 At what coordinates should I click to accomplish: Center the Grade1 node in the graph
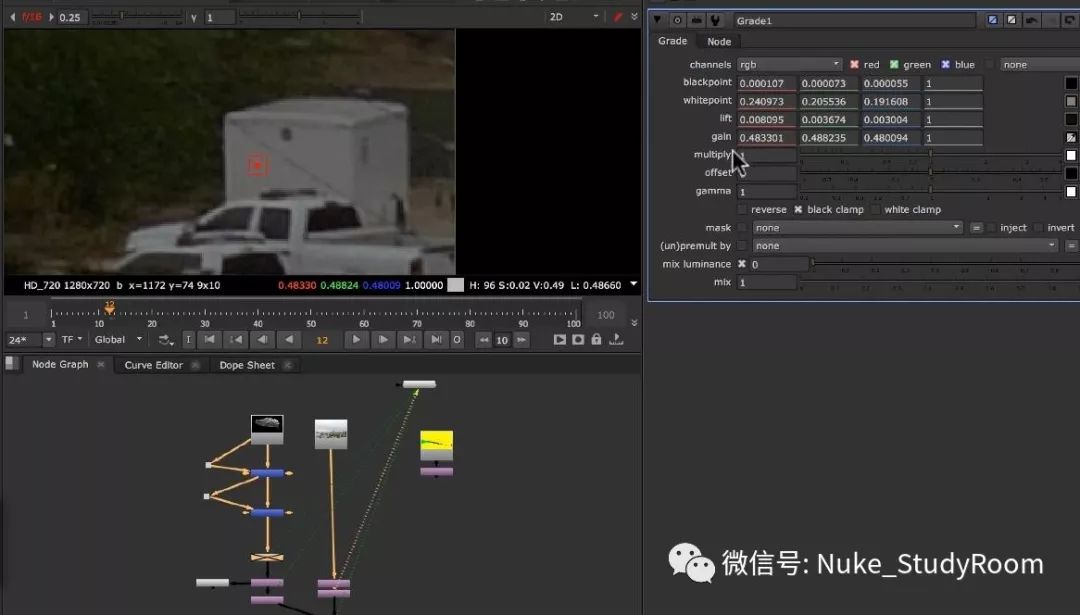coord(676,20)
